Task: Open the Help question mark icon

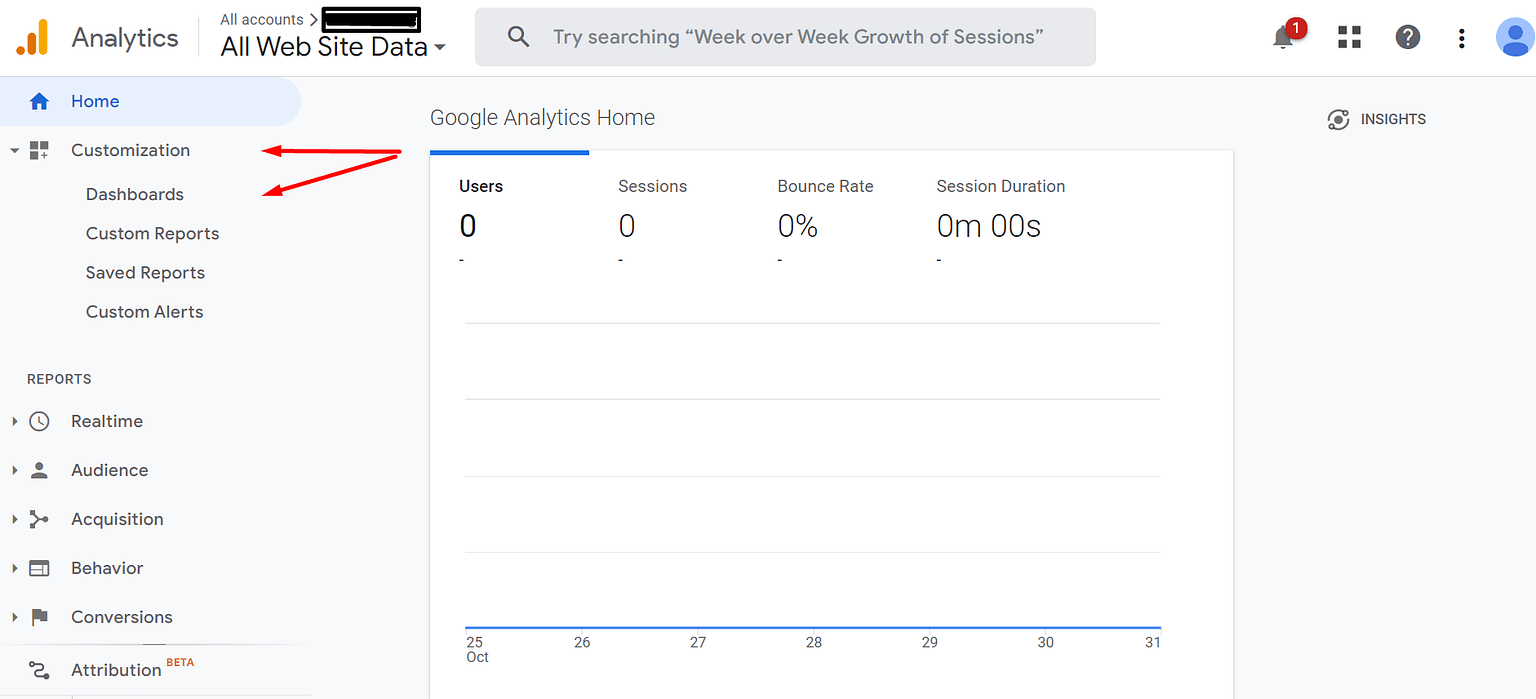Action: coord(1408,37)
